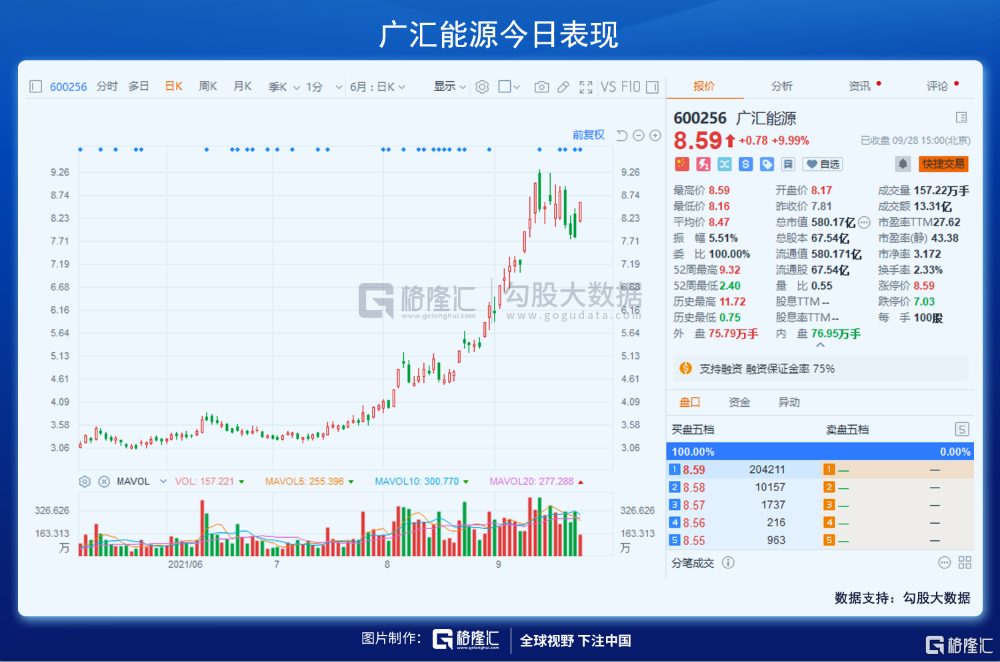This screenshot has height=662, width=1000.
Task: Open the VS compare button
Action: tap(608, 87)
